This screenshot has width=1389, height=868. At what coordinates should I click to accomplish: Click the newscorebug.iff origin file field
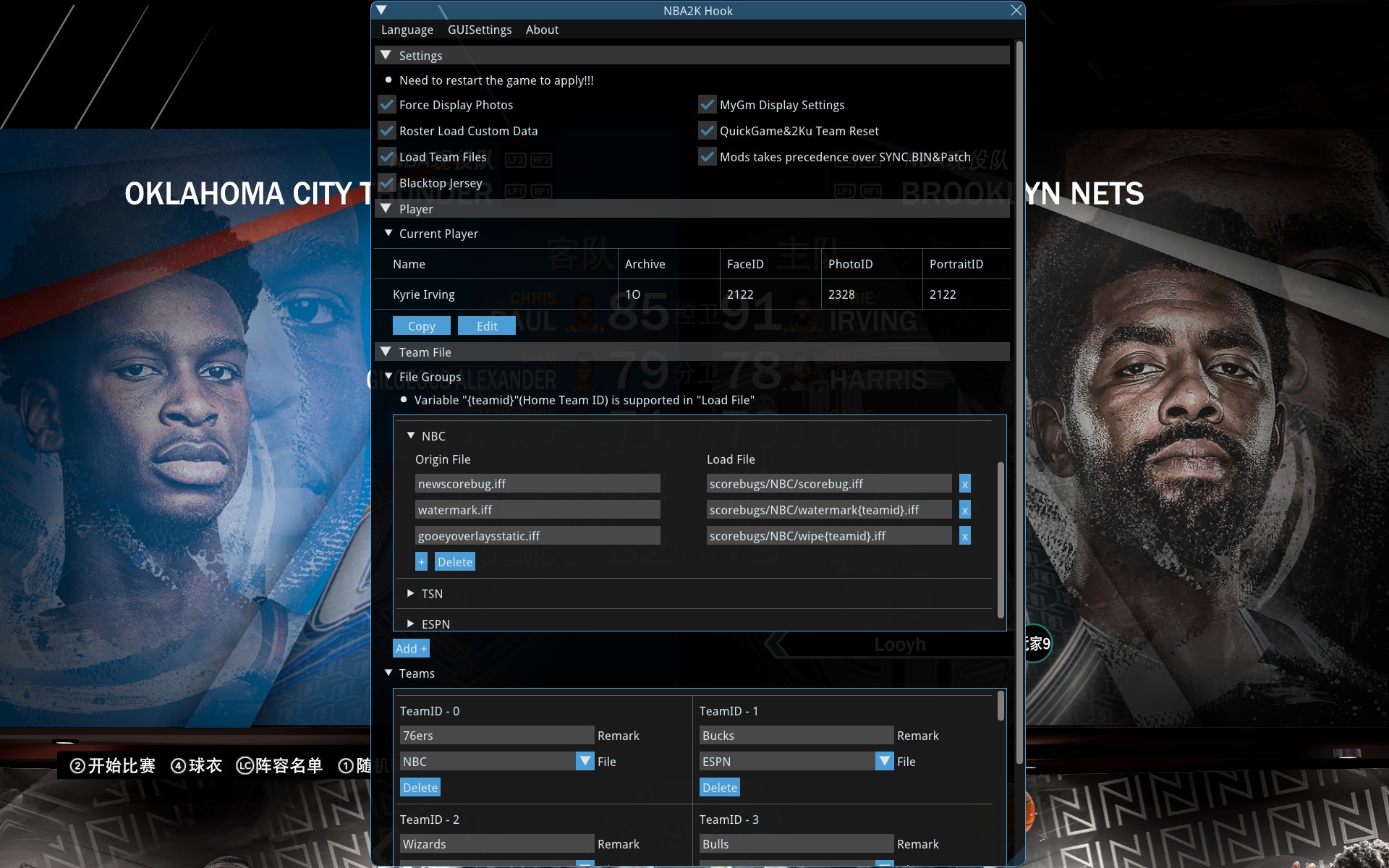(x=537, y=484)
